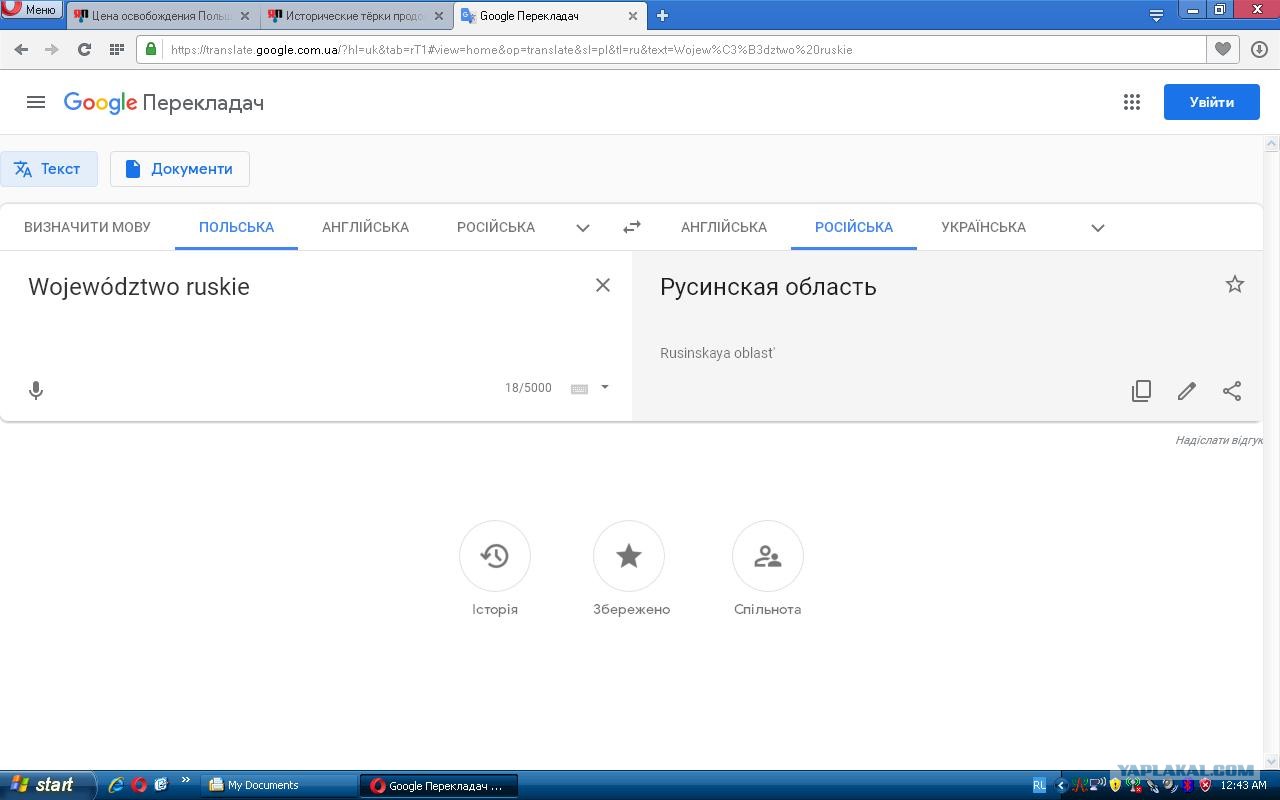
Task: Launch Opera from quick launch
Action: (x=139, y=785)
